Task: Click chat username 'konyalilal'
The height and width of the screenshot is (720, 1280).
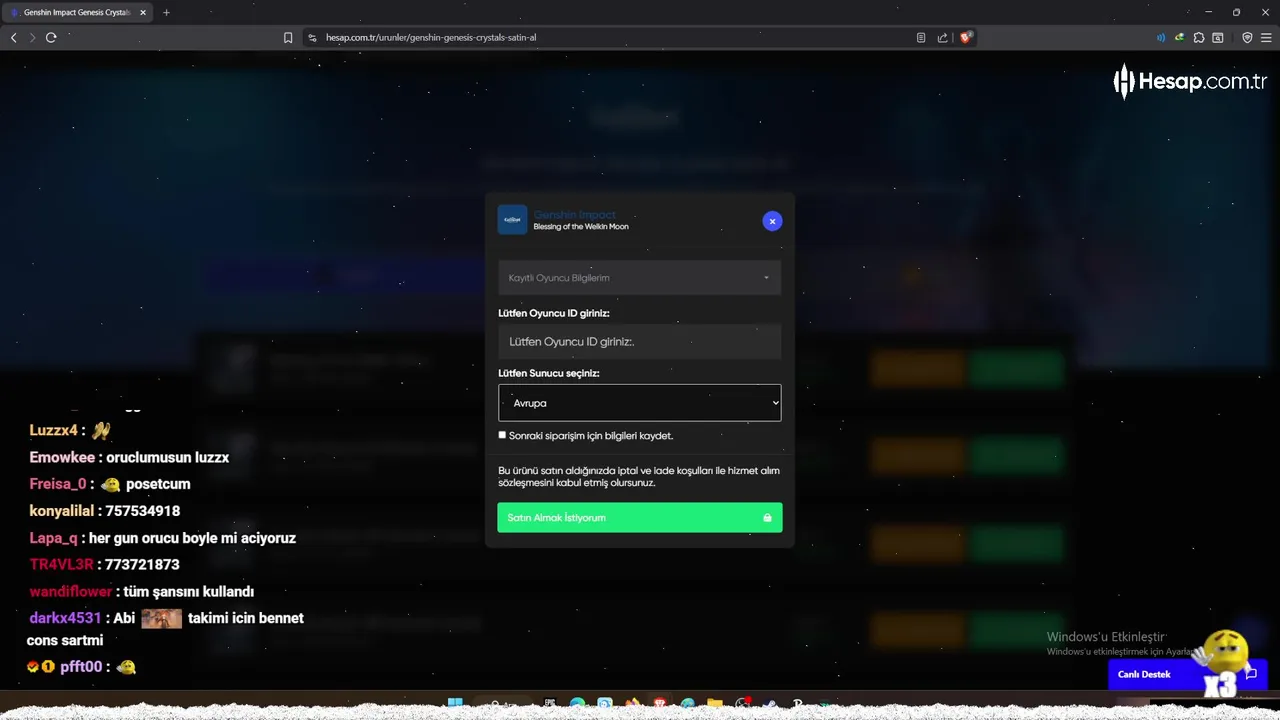Action: pyautogui.click(x=61, y=511)
